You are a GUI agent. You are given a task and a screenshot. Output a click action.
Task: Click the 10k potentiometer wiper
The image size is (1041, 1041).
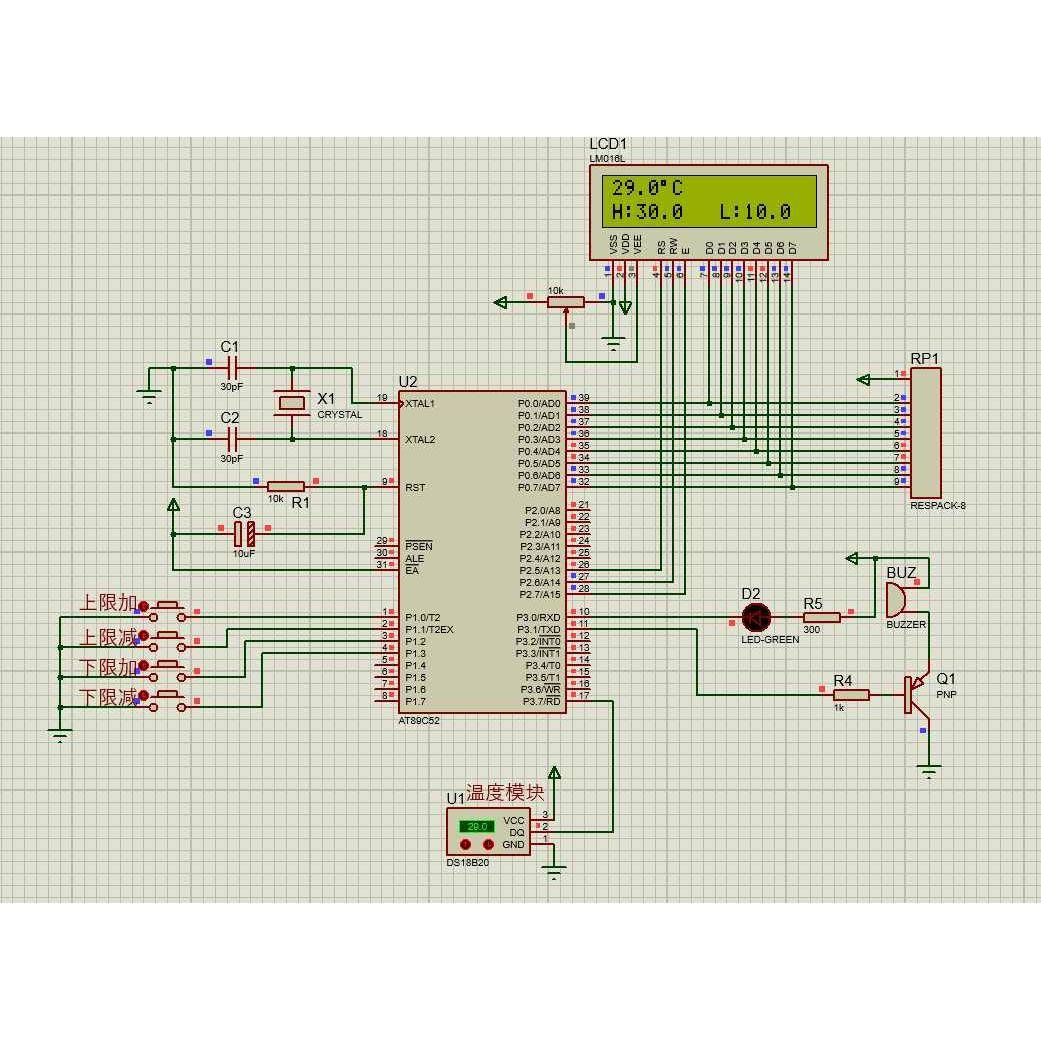coord(566,310)
